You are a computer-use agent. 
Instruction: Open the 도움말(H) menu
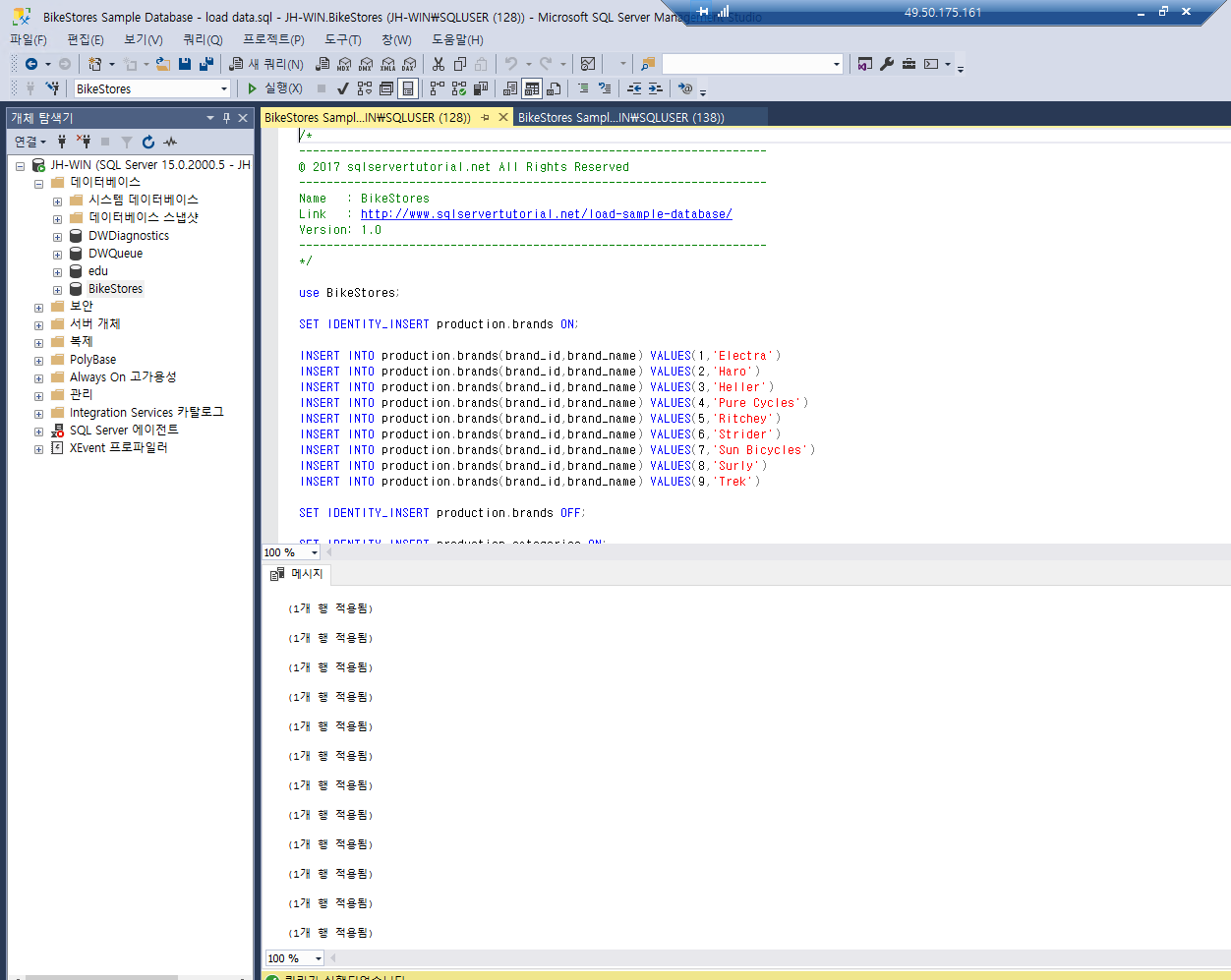[x=457, y=39]
